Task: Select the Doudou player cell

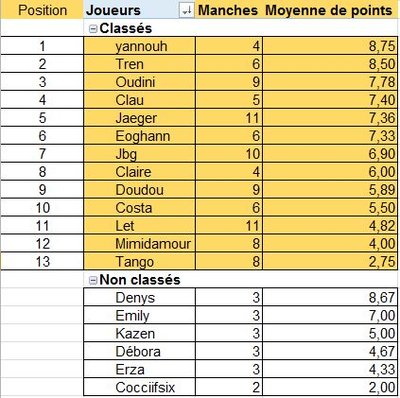Action: point(139,190)
